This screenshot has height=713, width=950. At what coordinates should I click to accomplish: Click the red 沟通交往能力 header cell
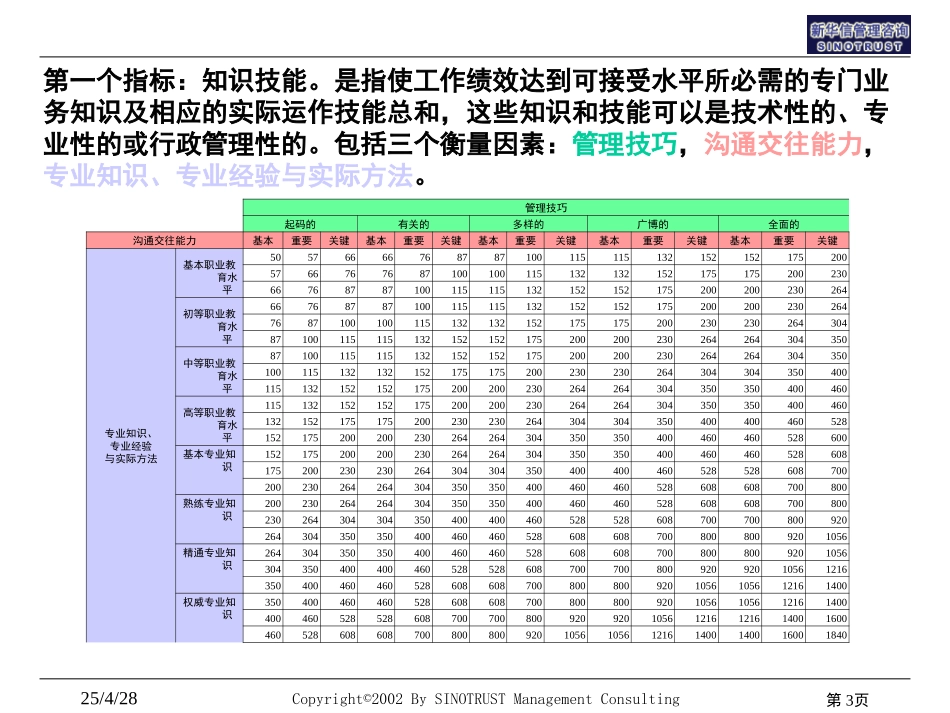pyautogui.click(x=164, y=240)
